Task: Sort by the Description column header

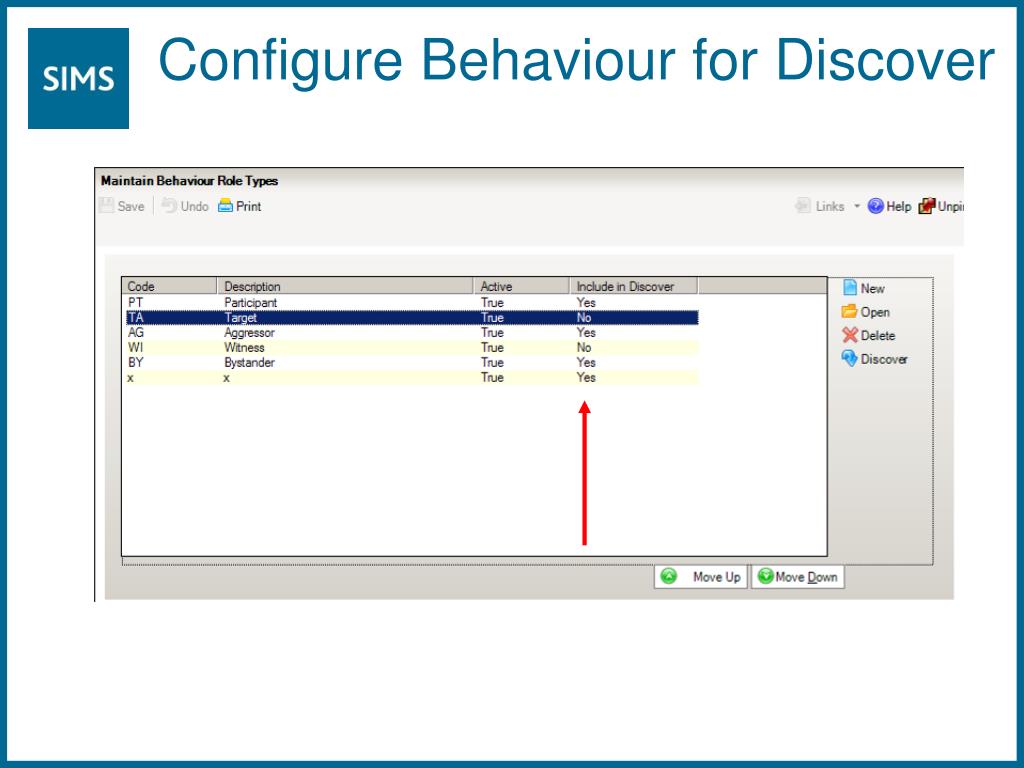Action: pyautogui.click(x=345, y=286)
